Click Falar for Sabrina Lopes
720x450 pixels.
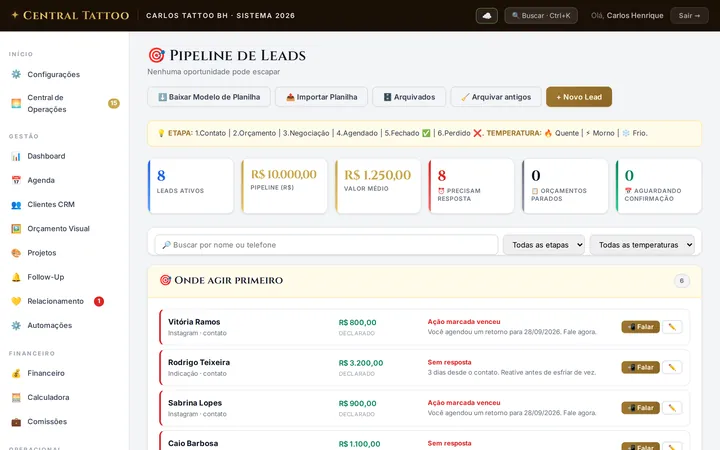(x=641, y=408)
